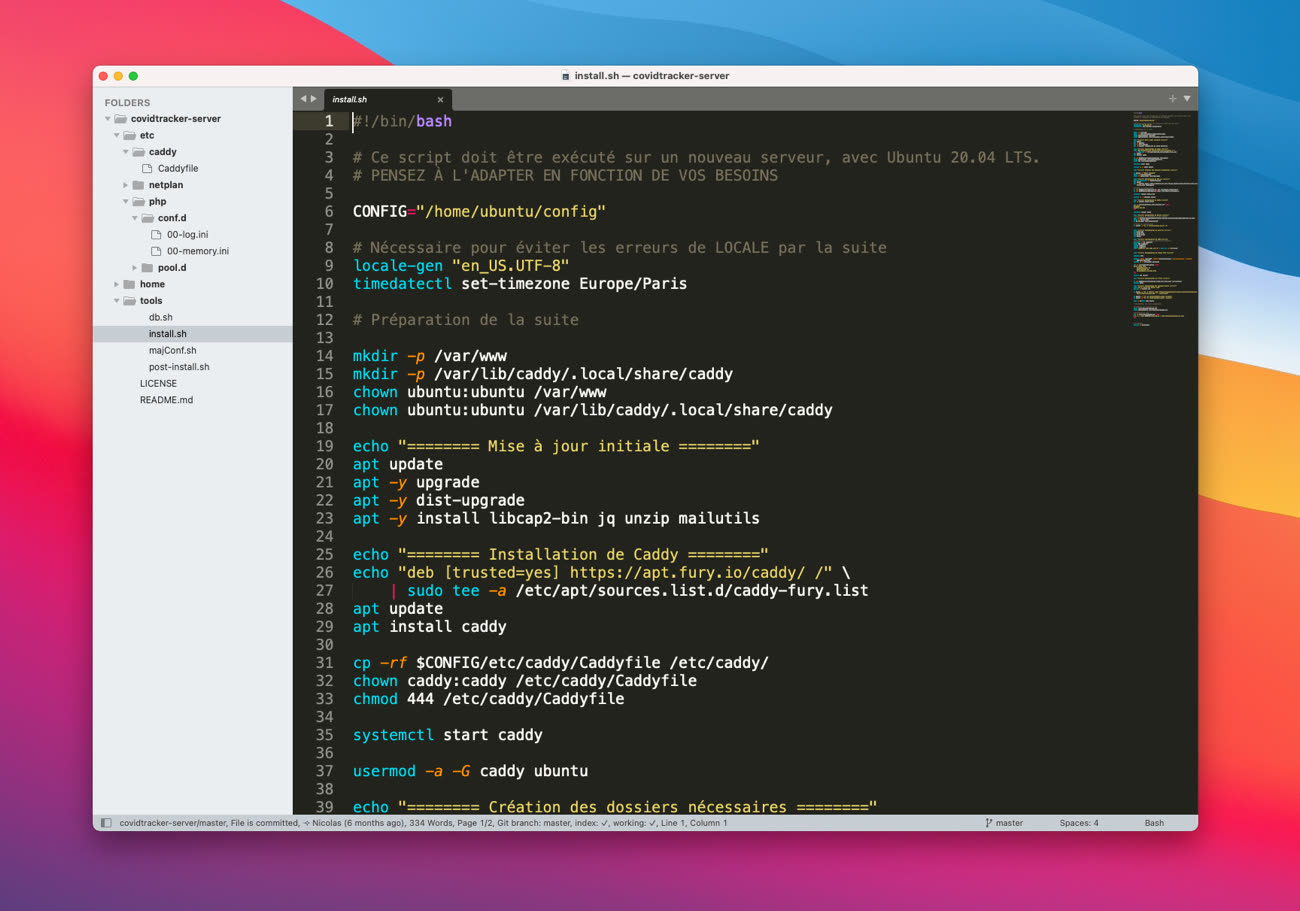This screenshot has height=911, width=1300.
Task: Click the previous tab arrow in tab bar
Action: pos(303,99)
